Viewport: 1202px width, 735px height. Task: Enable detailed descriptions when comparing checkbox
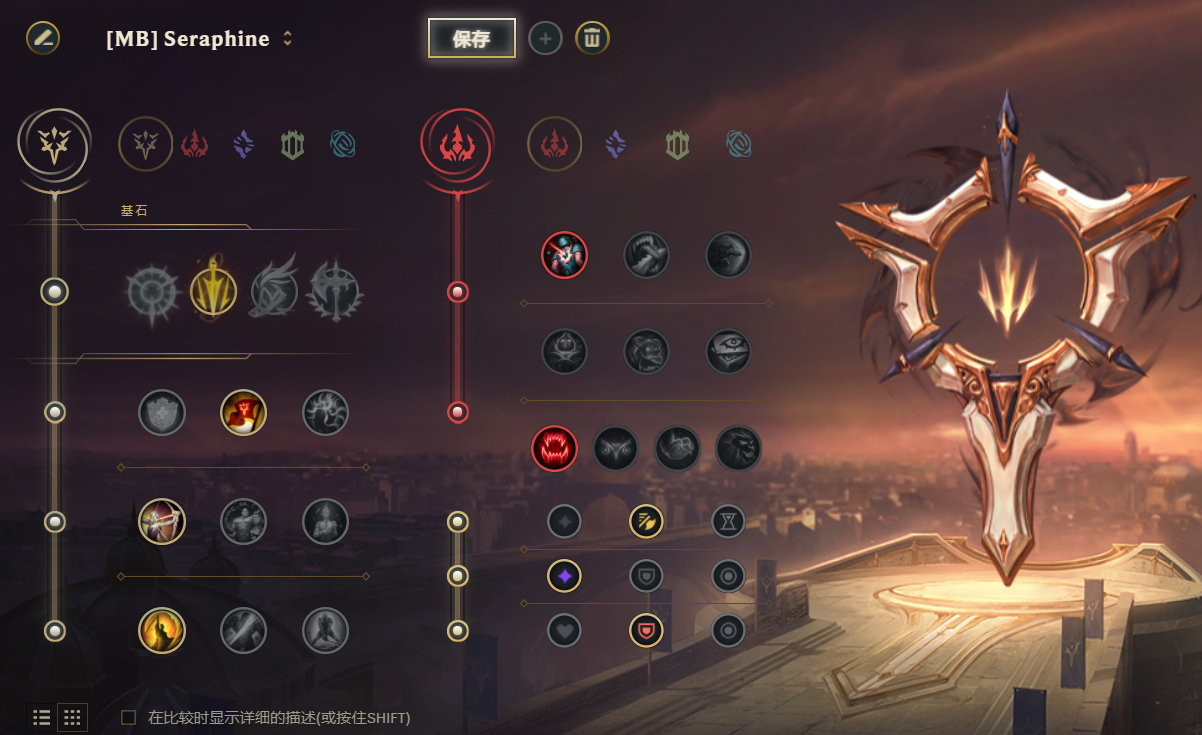click(128, 717)
